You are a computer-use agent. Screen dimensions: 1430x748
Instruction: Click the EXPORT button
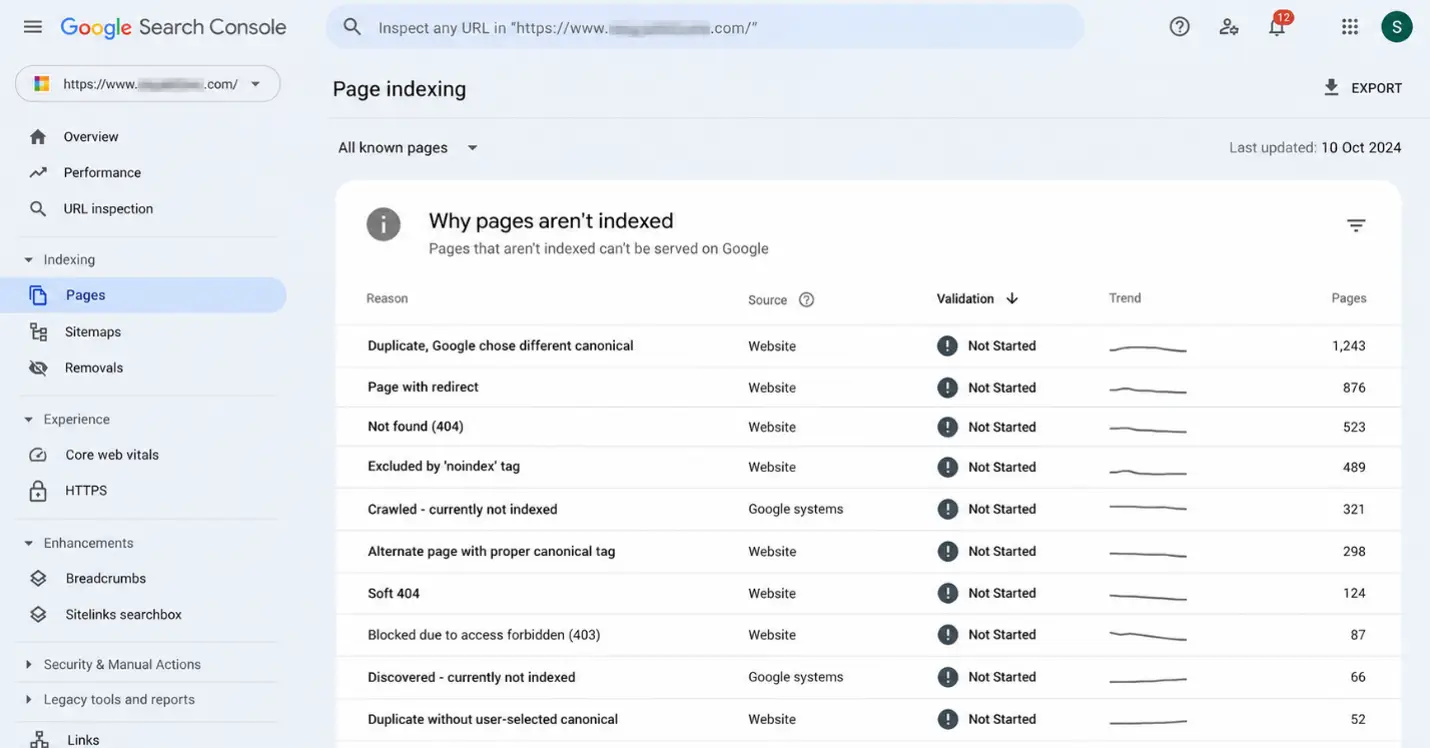(x=1362, y=88)
